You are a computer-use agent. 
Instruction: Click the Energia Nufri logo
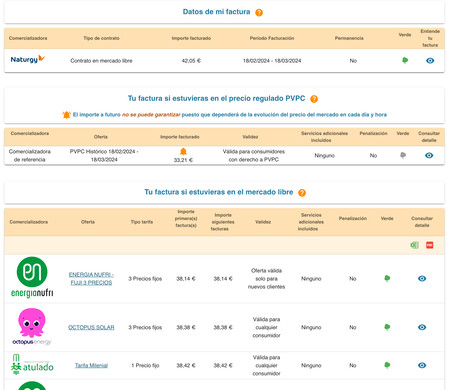point(32,277)
